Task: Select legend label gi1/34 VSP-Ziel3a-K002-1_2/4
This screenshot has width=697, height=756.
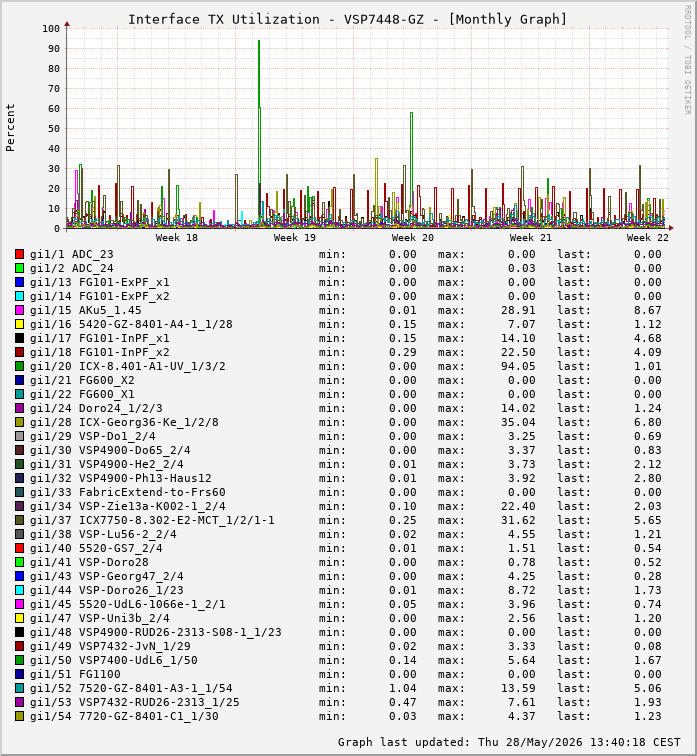Action: click(128, 506)
